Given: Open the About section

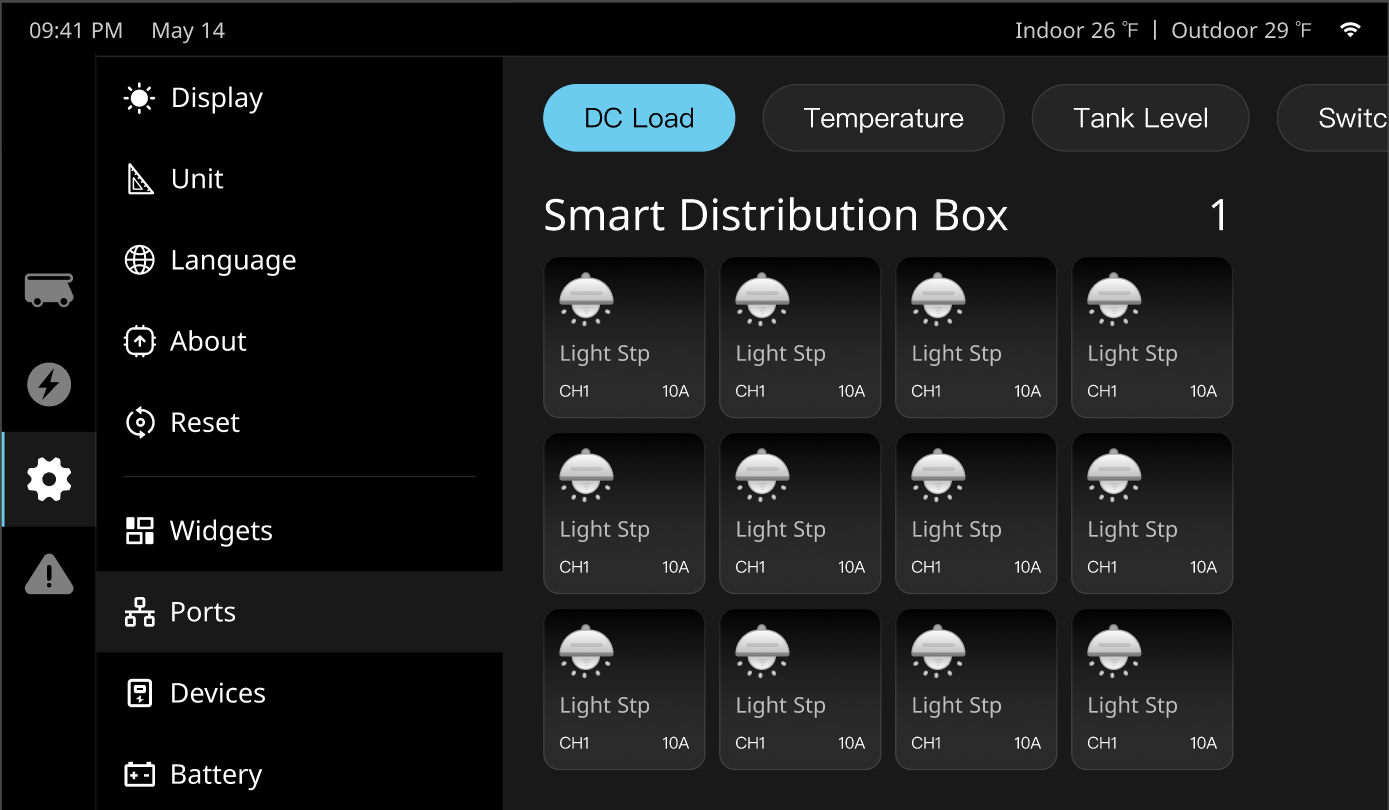Looking at the screenshot, I should pos(207,341).
